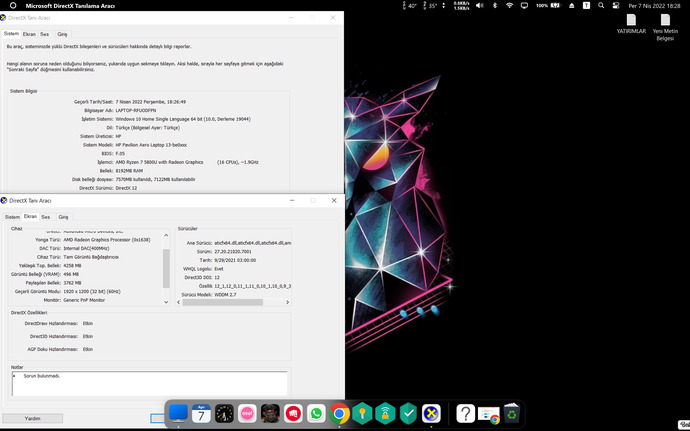690x431 pixels.
Task: Click the WDDM 2.7 driver model value
Action: (225, 295)
